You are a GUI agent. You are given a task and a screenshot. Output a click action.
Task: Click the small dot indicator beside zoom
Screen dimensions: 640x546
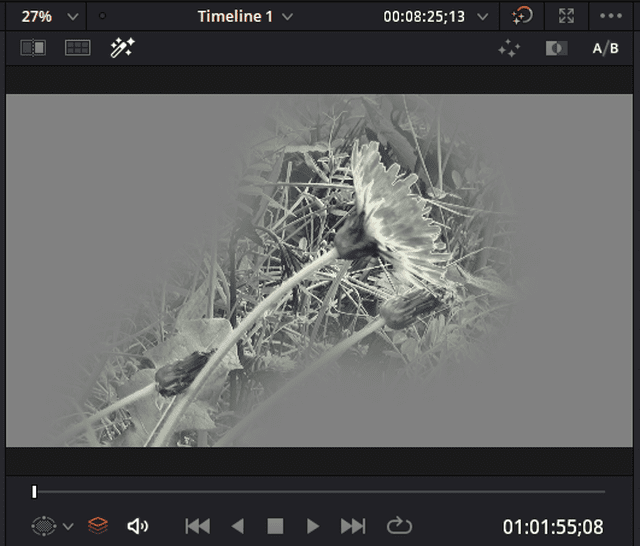click(102, 16)
